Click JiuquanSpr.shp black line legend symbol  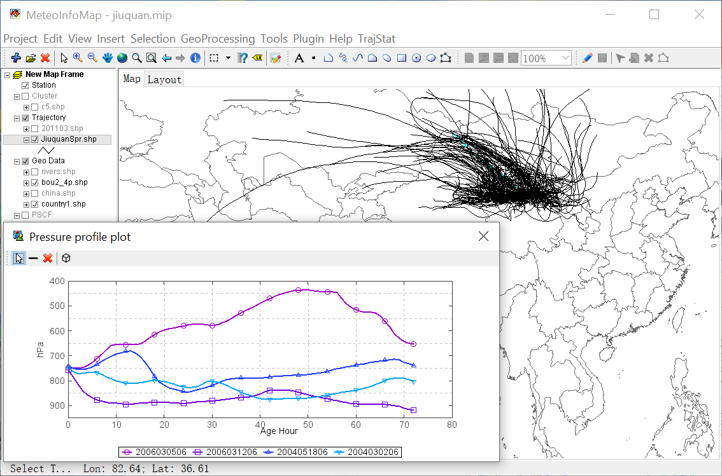click(x=46, y=151)
